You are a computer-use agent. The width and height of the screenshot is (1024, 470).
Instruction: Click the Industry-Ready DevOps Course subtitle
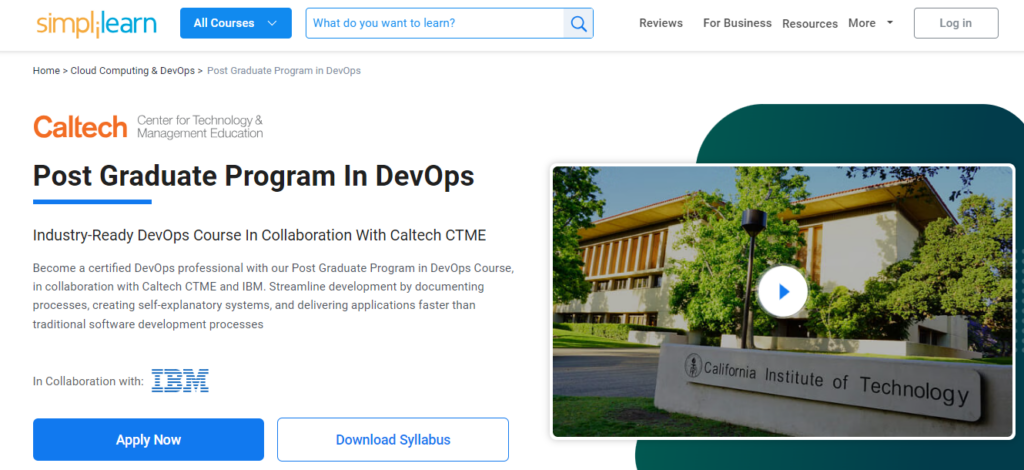pyautogui.click(x=259, y=235)
